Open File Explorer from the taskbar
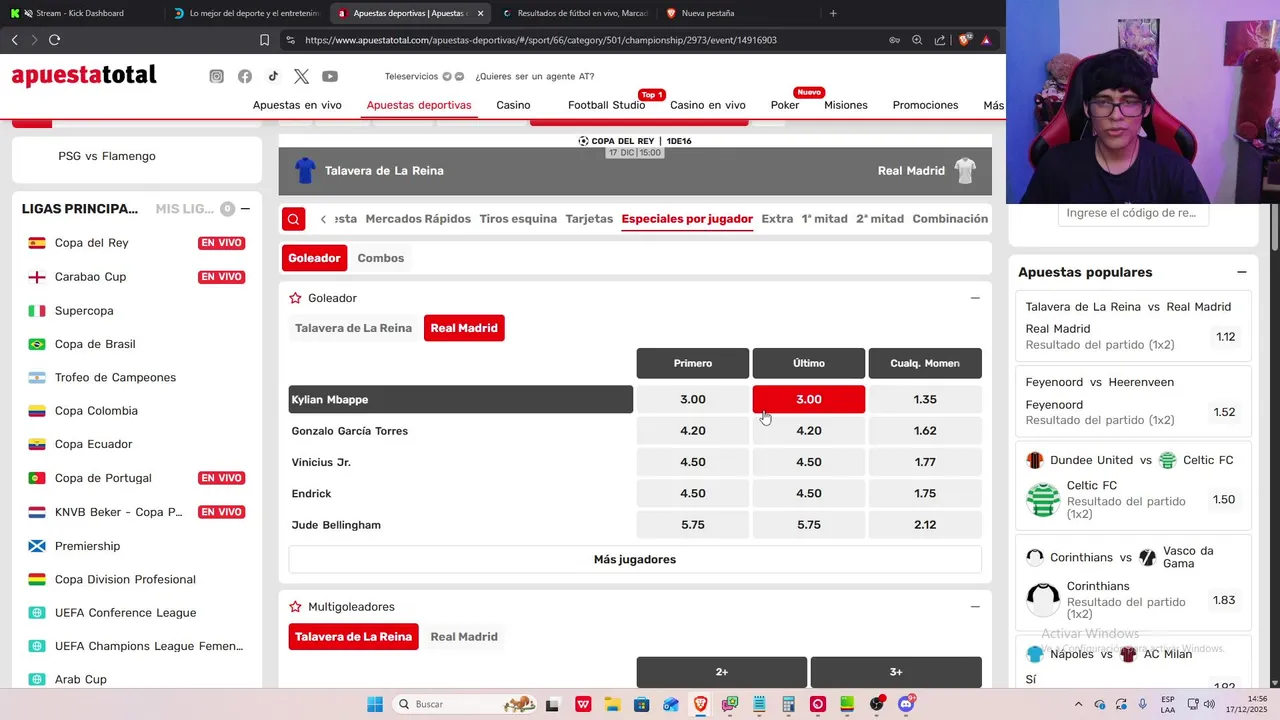Screen dimensions: 1280x720 [x=612, y=704]
